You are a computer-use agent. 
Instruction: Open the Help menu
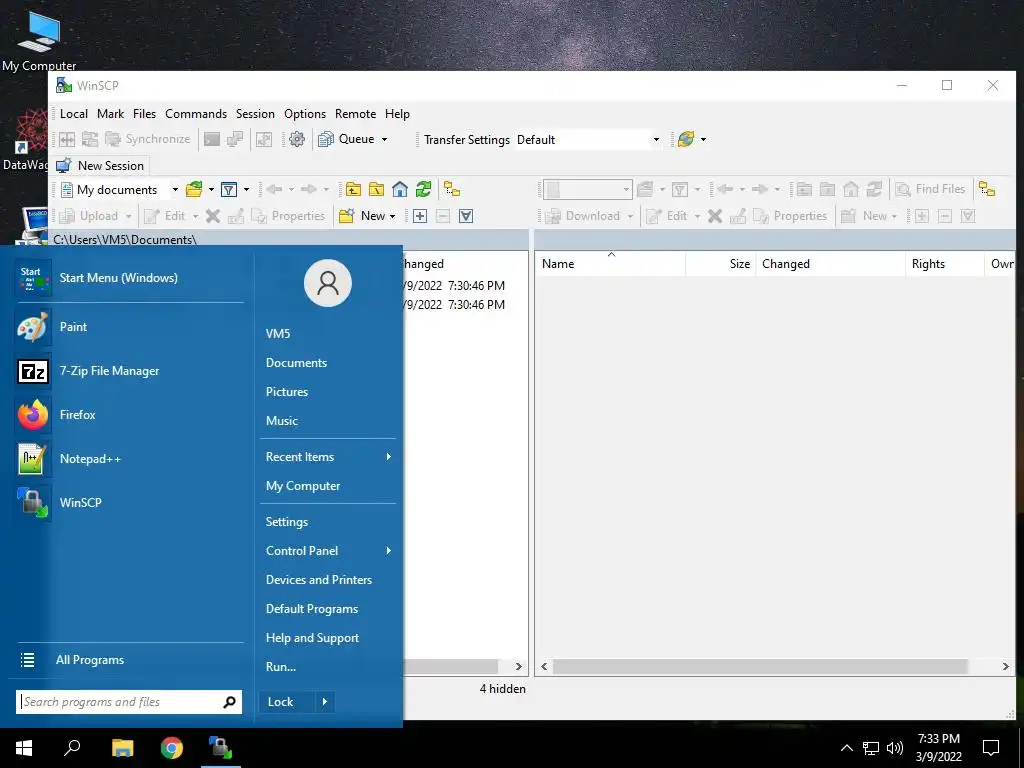click(x=397, y=114)
